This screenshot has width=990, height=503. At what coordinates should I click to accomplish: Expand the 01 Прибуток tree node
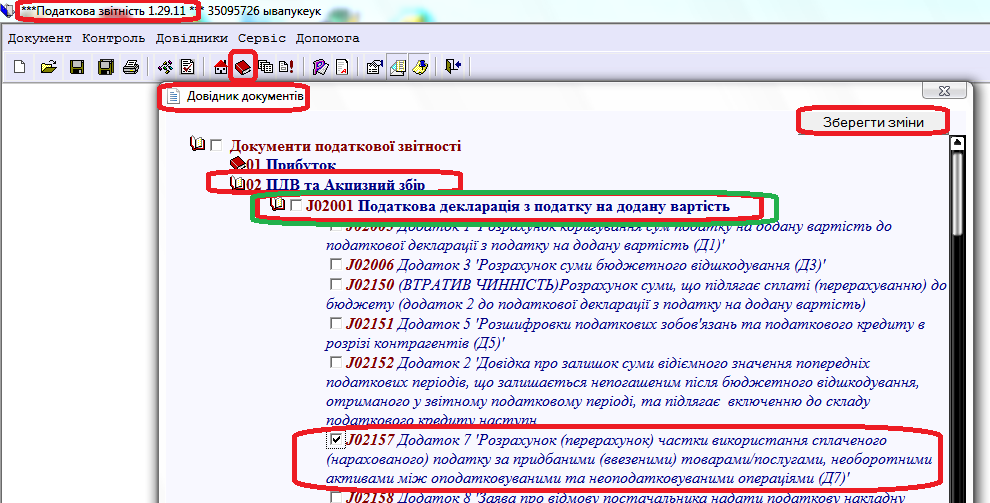click(x=237, y=164)
